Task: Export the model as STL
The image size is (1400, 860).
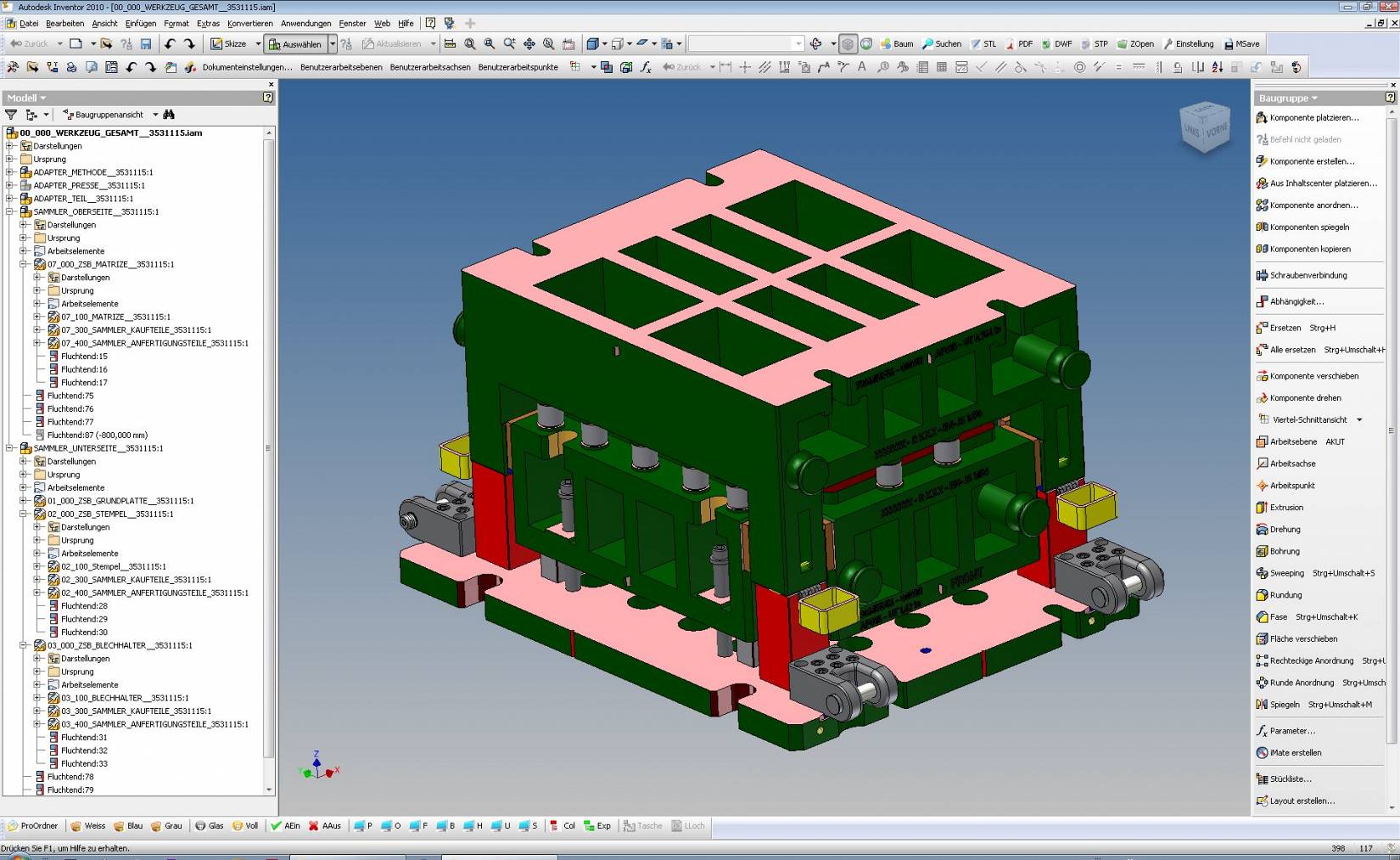Action: (x=983, y=43)
